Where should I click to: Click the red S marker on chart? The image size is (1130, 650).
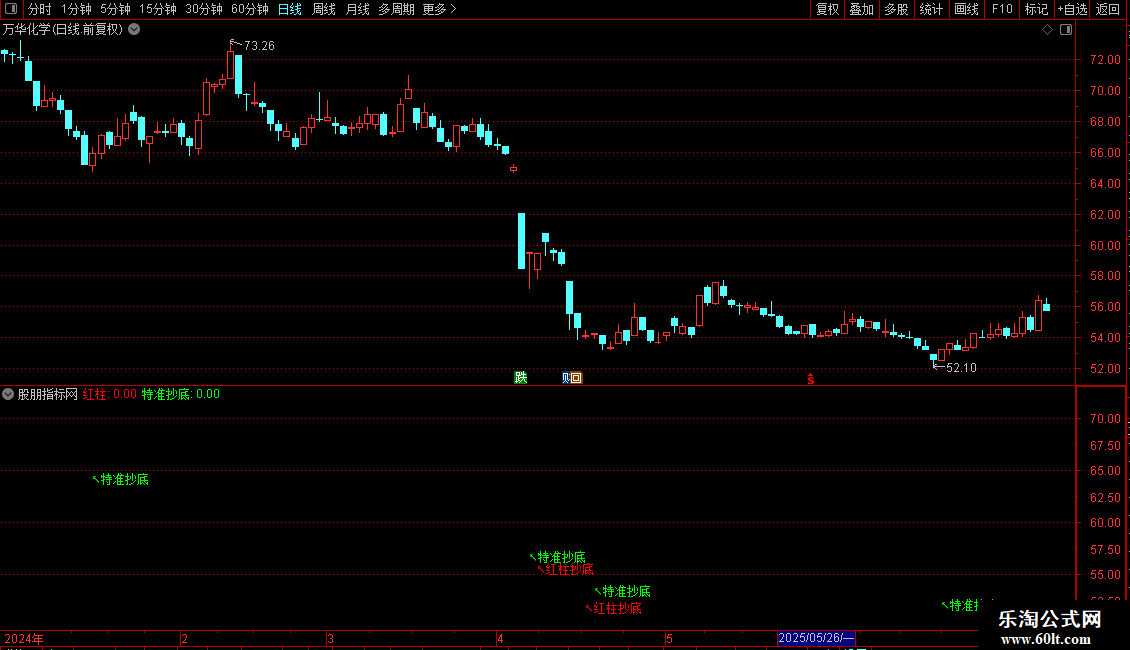point(811,379)
